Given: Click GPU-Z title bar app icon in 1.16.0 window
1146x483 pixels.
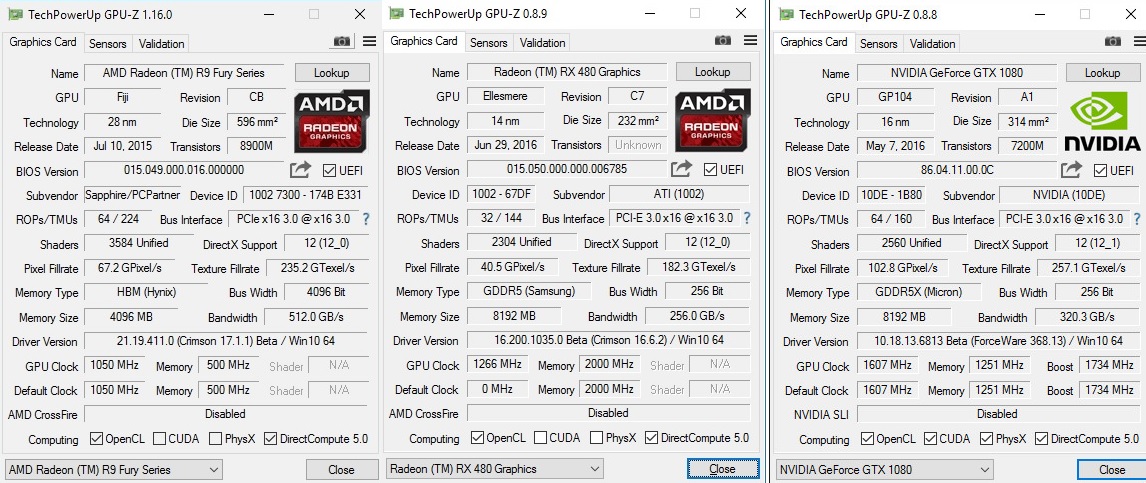Looking at the screenshot, I should coord(15,14).
